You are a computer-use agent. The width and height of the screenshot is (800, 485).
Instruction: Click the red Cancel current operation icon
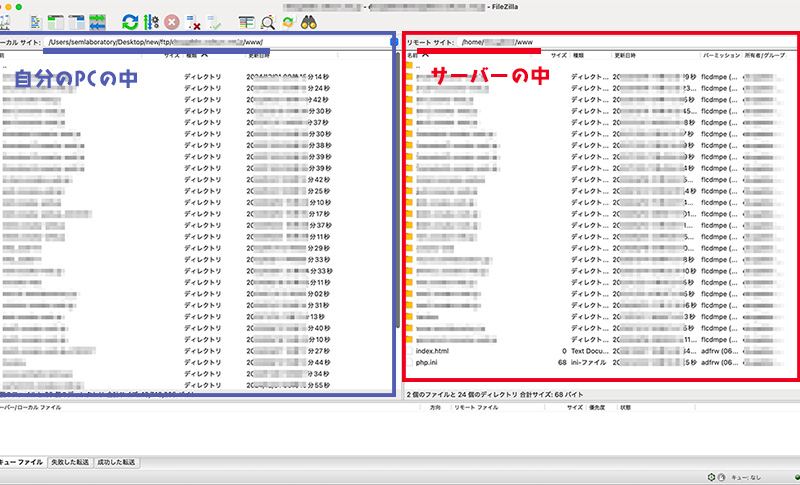(172, 21)
